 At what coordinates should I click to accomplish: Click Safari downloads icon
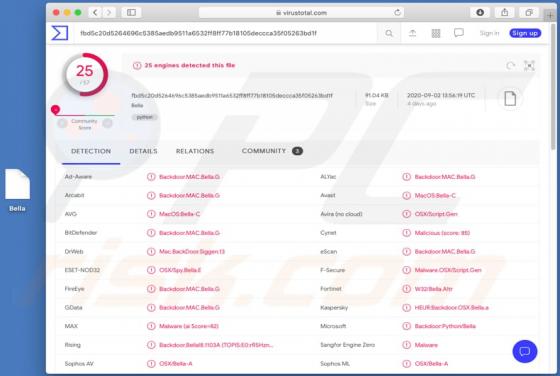coord(480,12)
